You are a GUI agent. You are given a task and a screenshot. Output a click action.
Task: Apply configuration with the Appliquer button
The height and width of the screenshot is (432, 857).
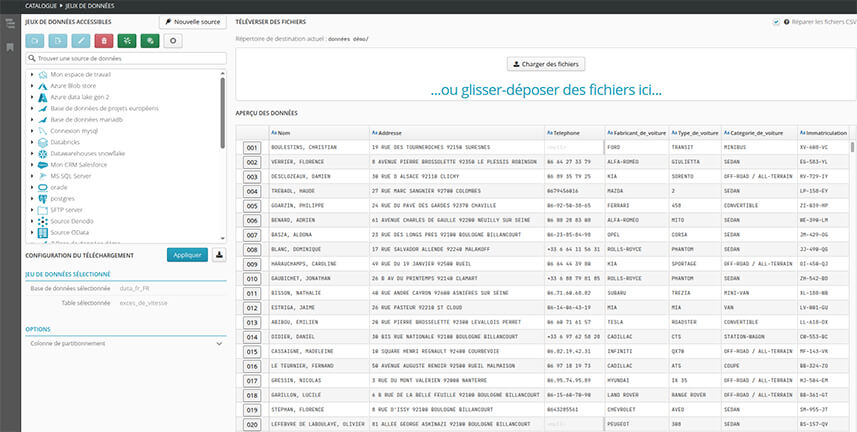point(187,255)
